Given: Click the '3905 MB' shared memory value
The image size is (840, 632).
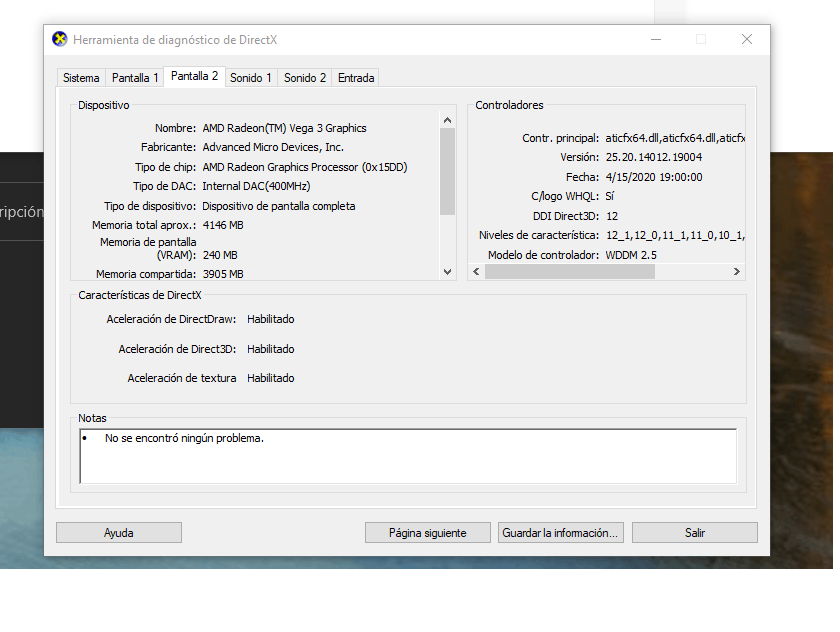Looking at the screenshot, I should coord(223,274).
